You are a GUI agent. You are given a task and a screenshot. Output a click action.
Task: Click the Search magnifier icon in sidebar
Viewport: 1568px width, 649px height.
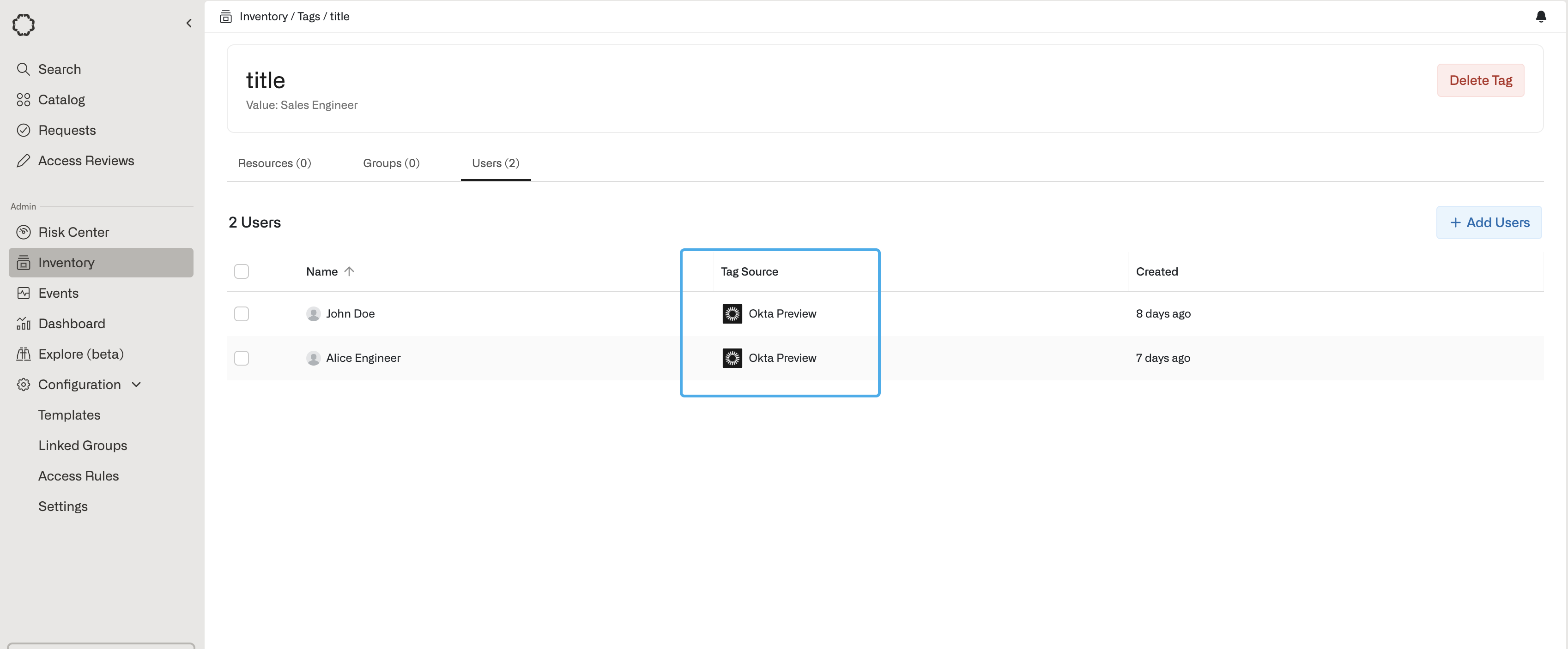point(23,69)
